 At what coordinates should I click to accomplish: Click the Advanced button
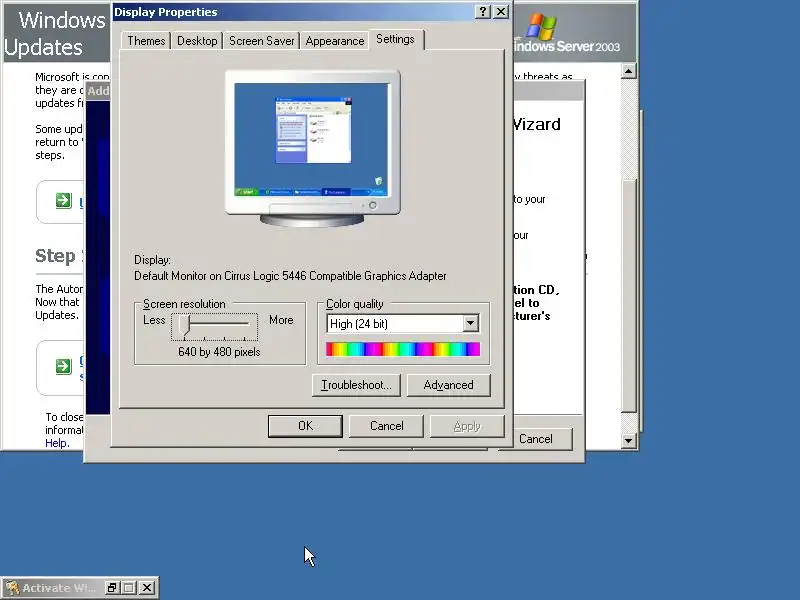[448, 385]
